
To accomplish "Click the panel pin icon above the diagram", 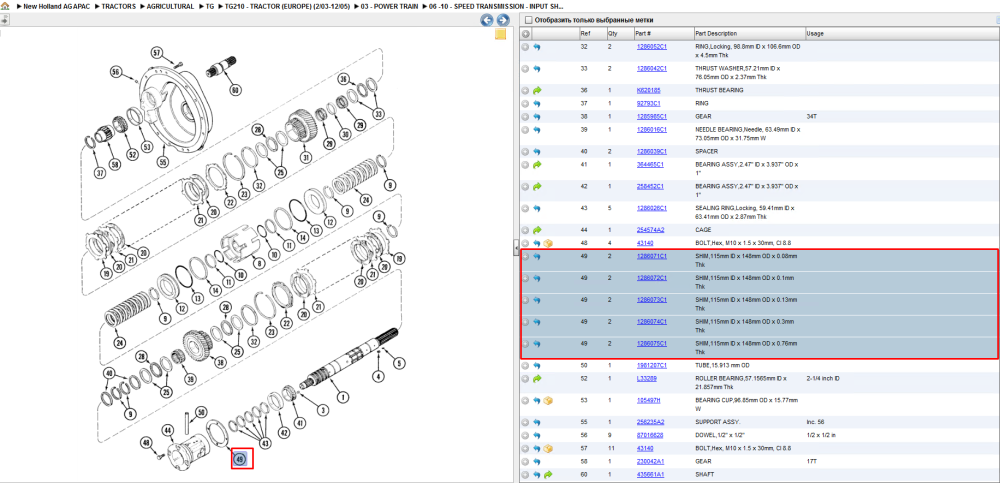I will coord(4,20).
